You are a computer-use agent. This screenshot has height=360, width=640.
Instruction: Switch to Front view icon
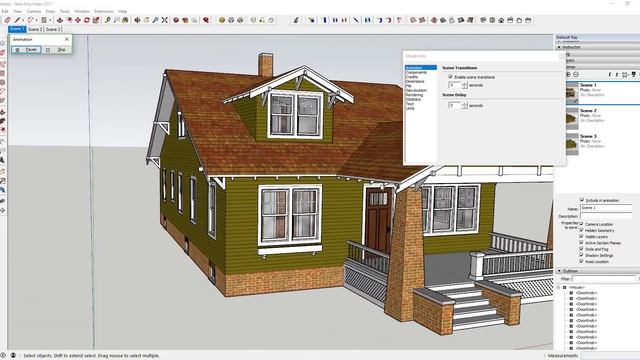pos(501,20)
